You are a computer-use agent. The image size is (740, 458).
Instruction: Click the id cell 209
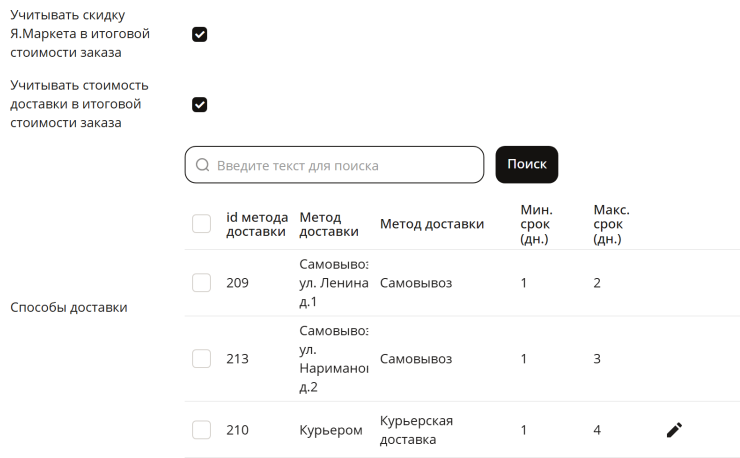point(237,283)
